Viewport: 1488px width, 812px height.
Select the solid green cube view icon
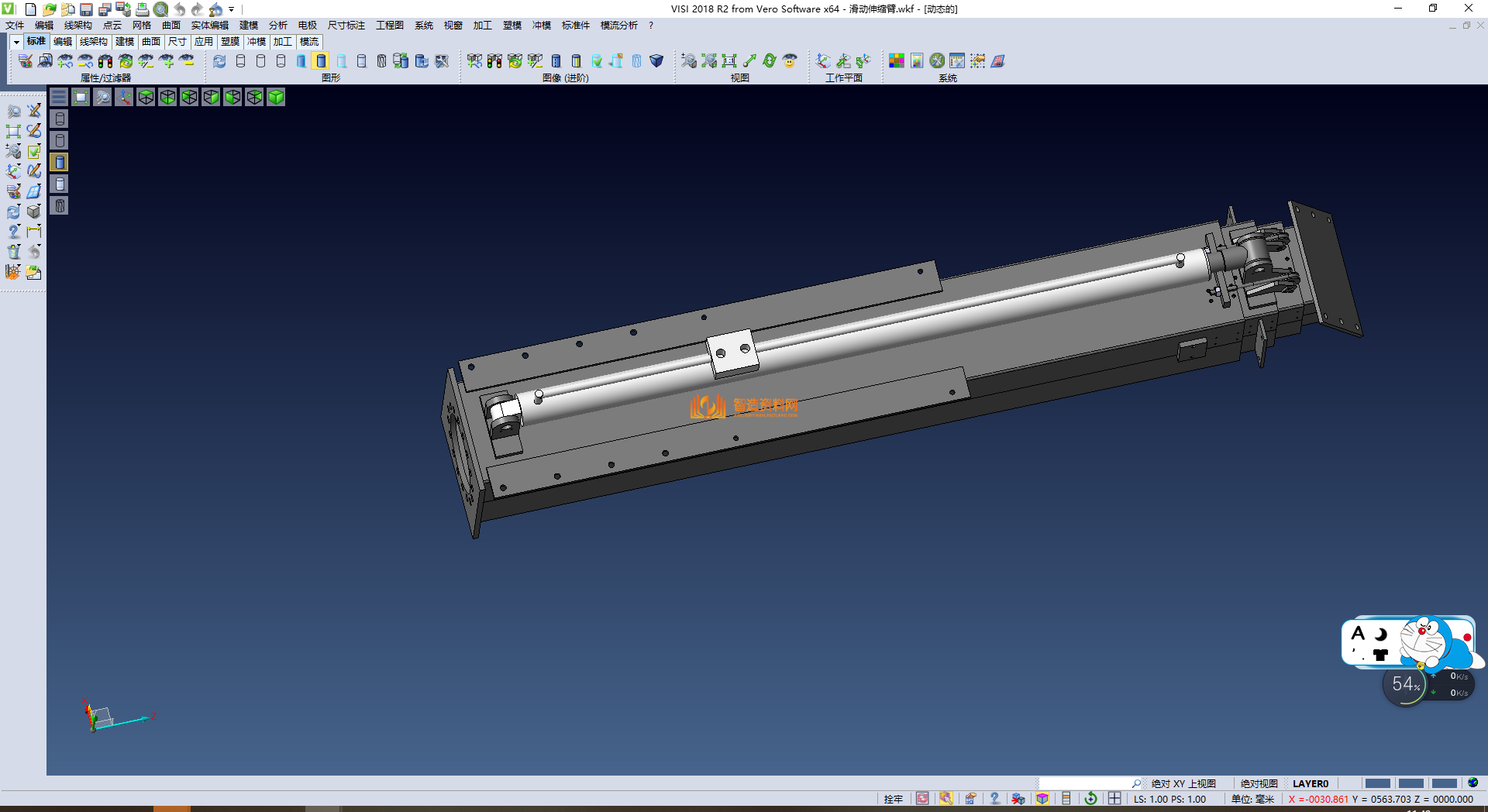pos(276,97)
